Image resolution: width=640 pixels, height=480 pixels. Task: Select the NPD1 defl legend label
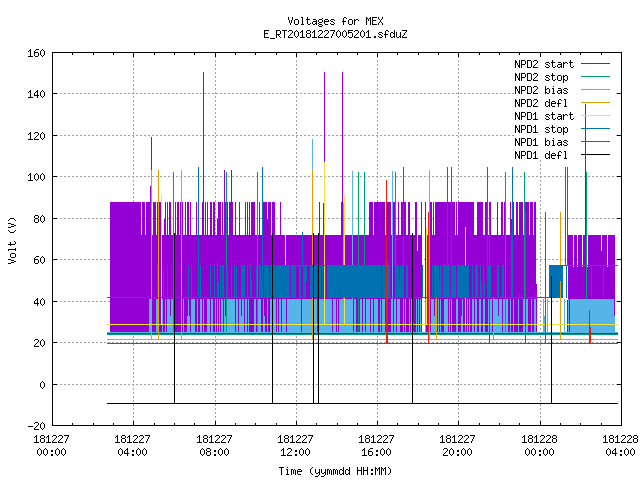coord(541,155)
